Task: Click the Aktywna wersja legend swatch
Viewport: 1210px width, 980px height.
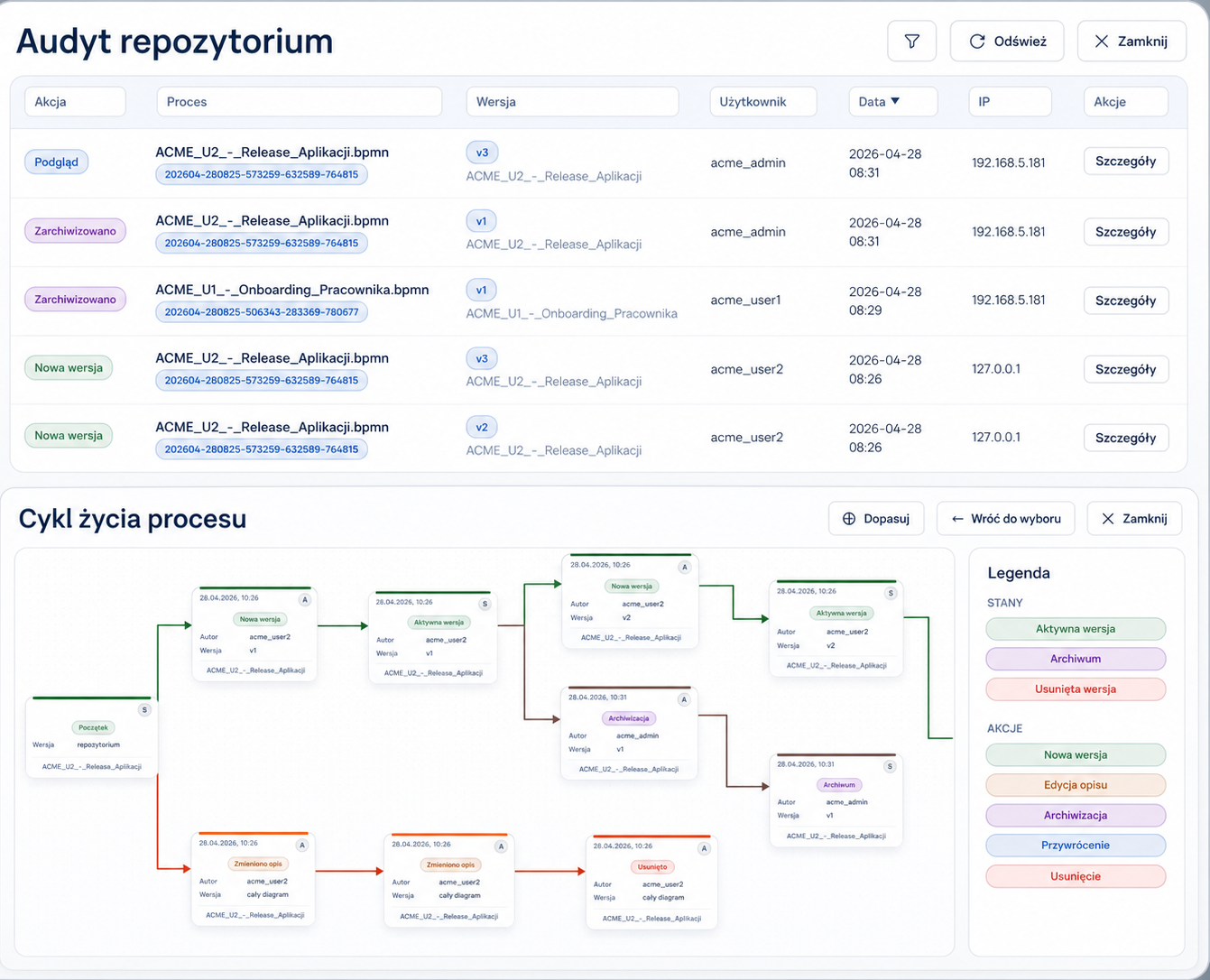Action: 1076,629
